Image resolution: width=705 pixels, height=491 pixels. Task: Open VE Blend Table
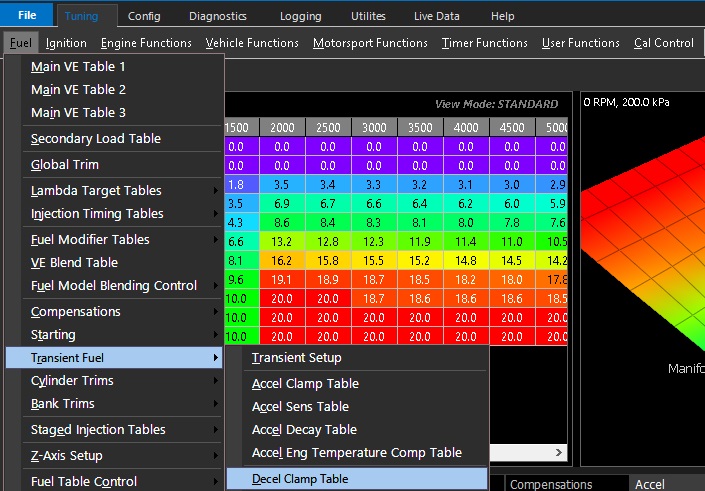point(114,263)
